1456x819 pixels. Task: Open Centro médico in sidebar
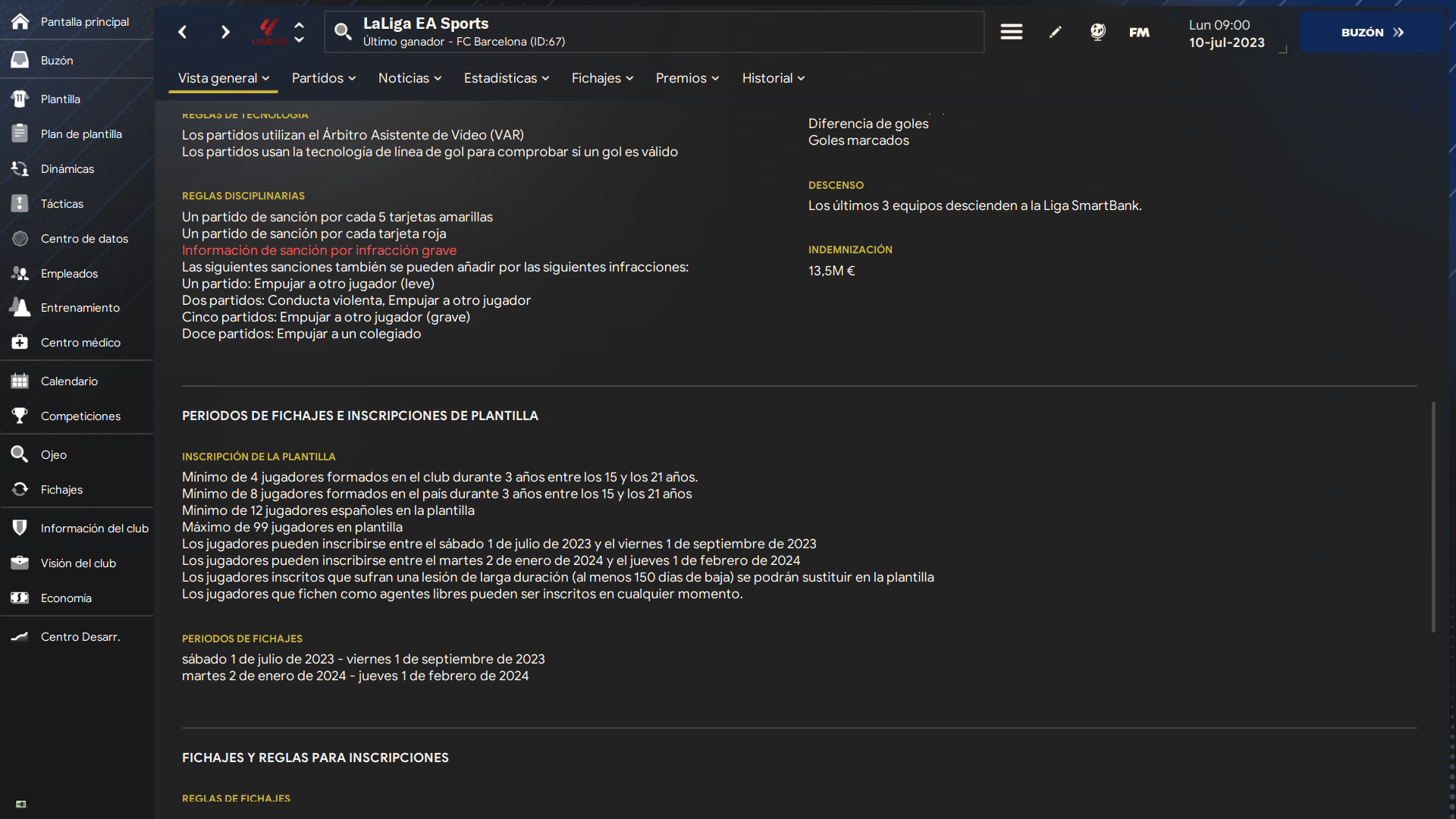tap(80, 343)
